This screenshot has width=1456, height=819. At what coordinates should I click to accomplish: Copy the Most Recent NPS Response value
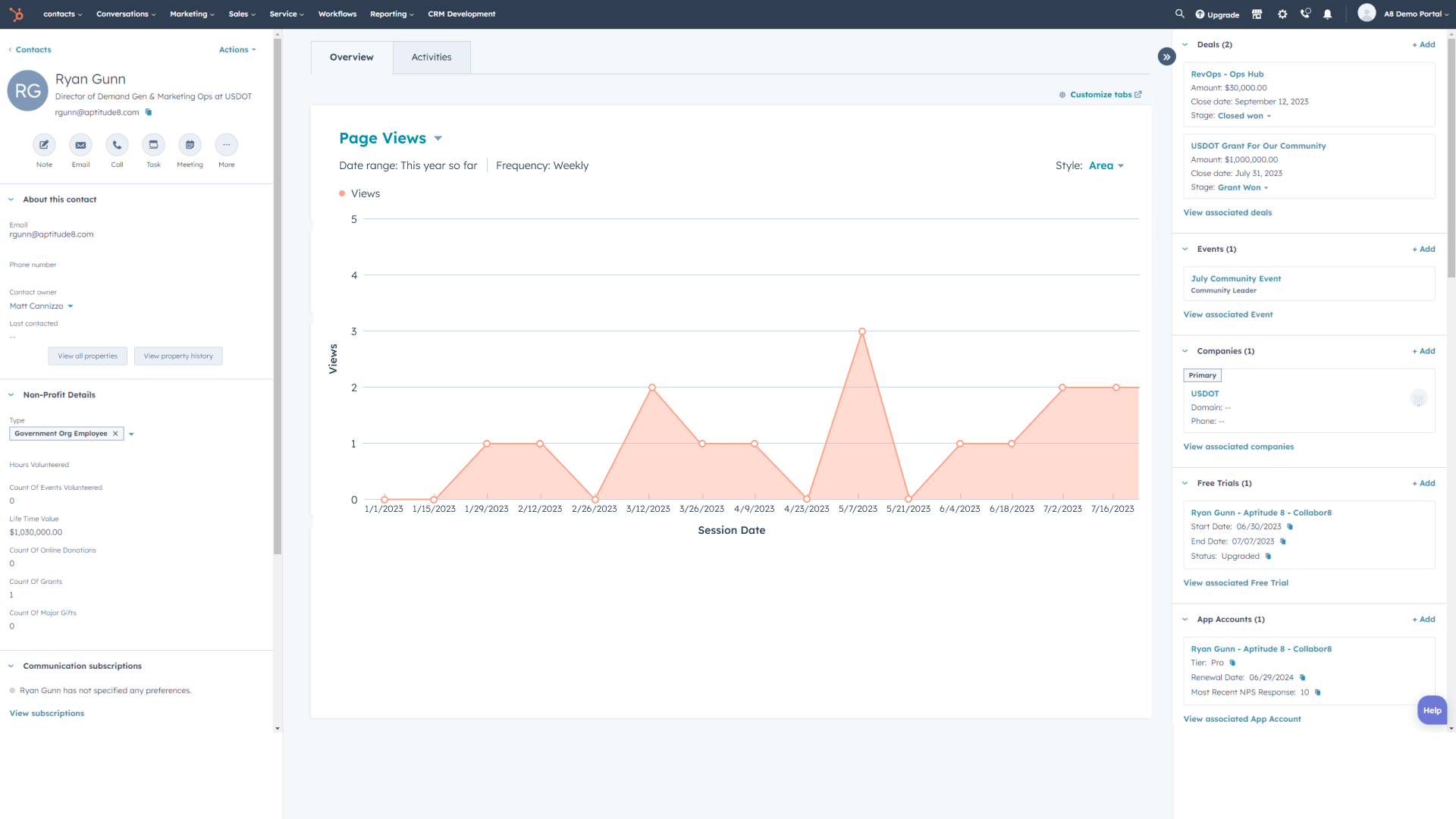1318,692
